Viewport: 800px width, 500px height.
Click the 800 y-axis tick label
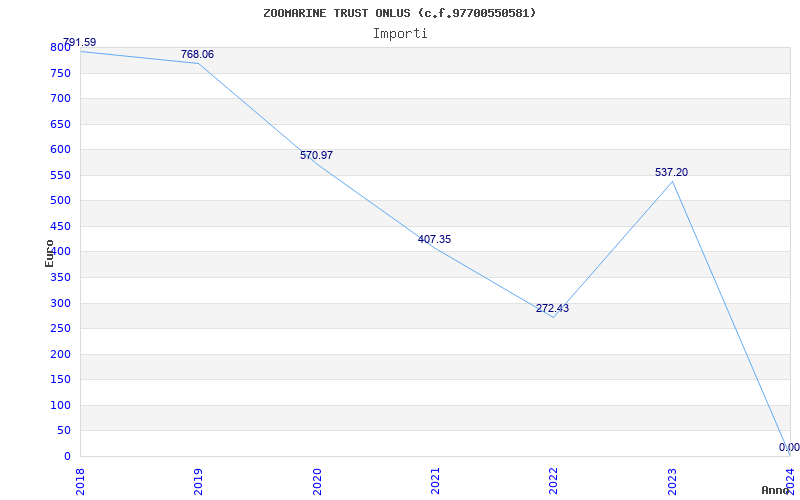60,47
